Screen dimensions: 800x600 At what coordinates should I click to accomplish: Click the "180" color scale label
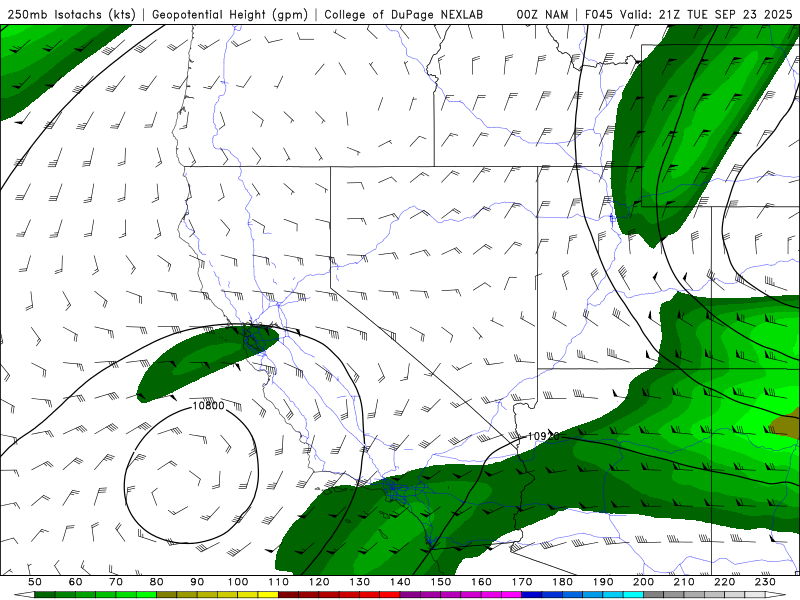click(x=563, y=582)
